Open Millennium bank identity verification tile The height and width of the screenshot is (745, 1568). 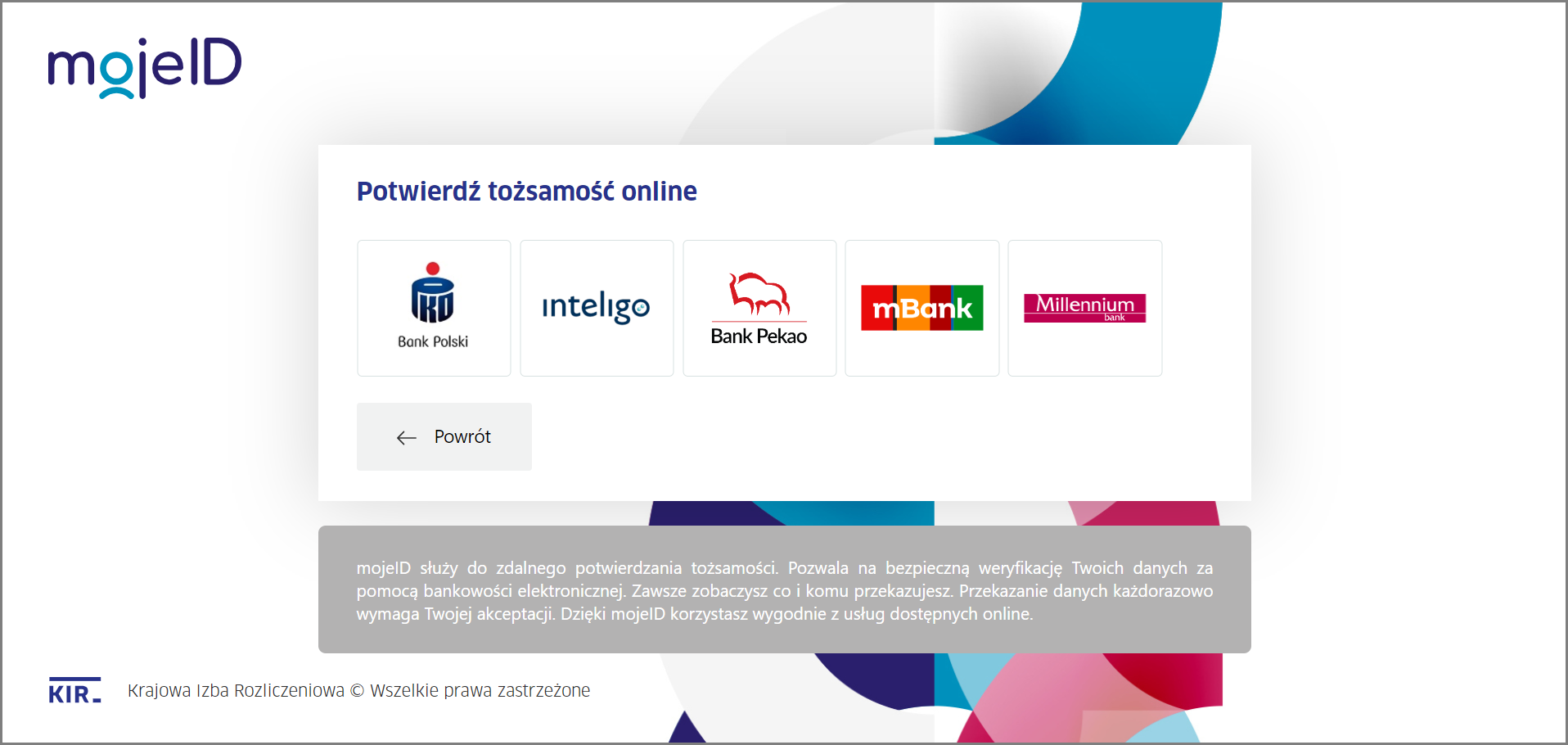pyautogui.click(x=1084, y=307)
